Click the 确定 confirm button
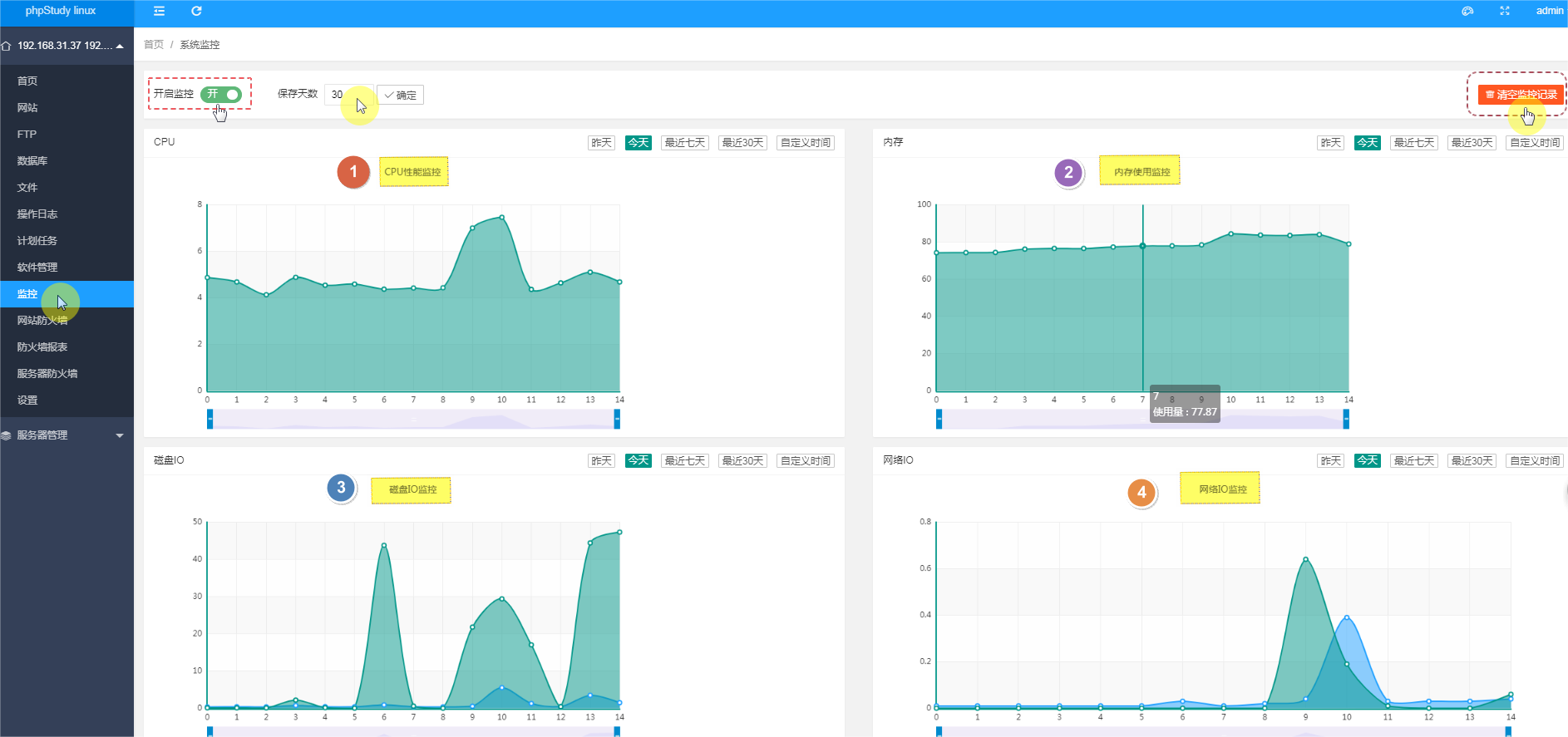Image resolution: width=1568 pixels, height=737 pixels. point(400,95)
